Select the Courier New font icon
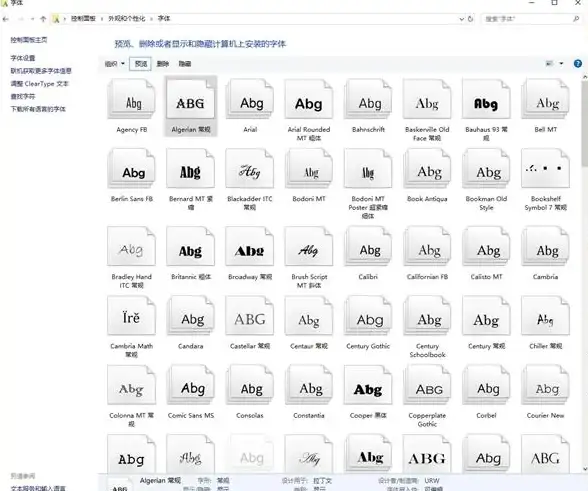This screenshot has height=491, width=588. tap(545, 385)
